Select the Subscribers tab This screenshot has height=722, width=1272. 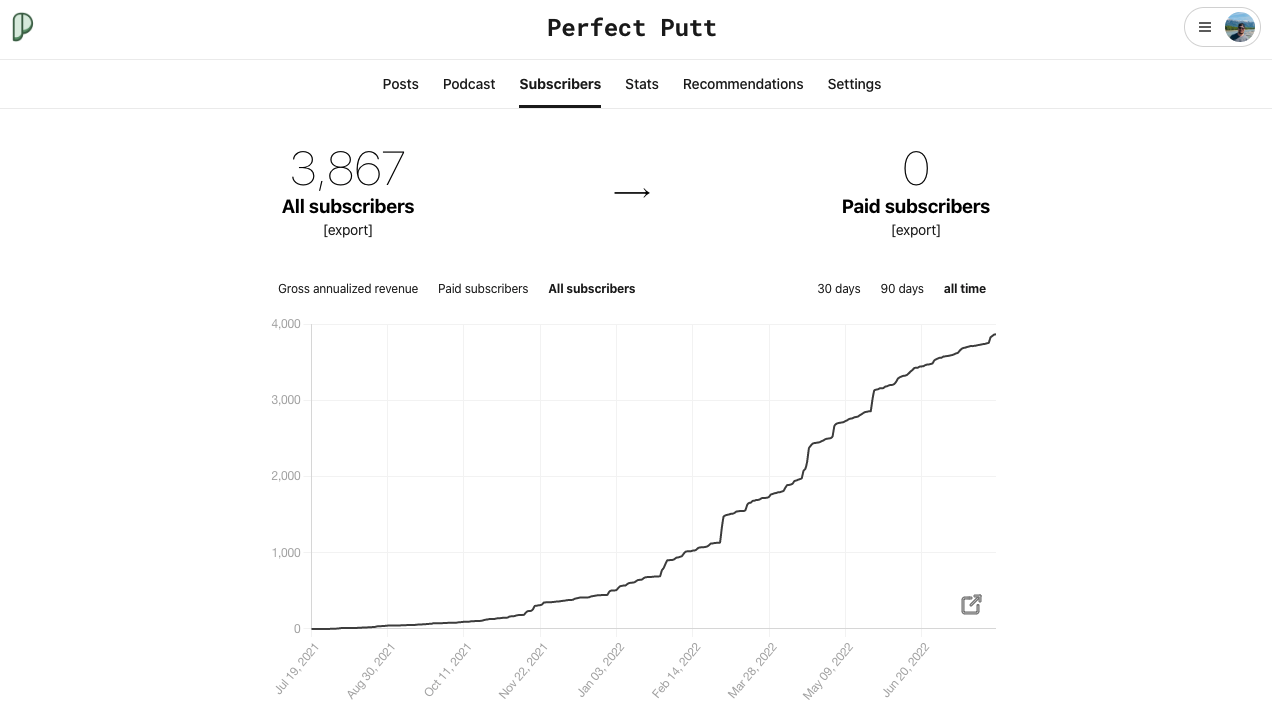coord(560,84)
